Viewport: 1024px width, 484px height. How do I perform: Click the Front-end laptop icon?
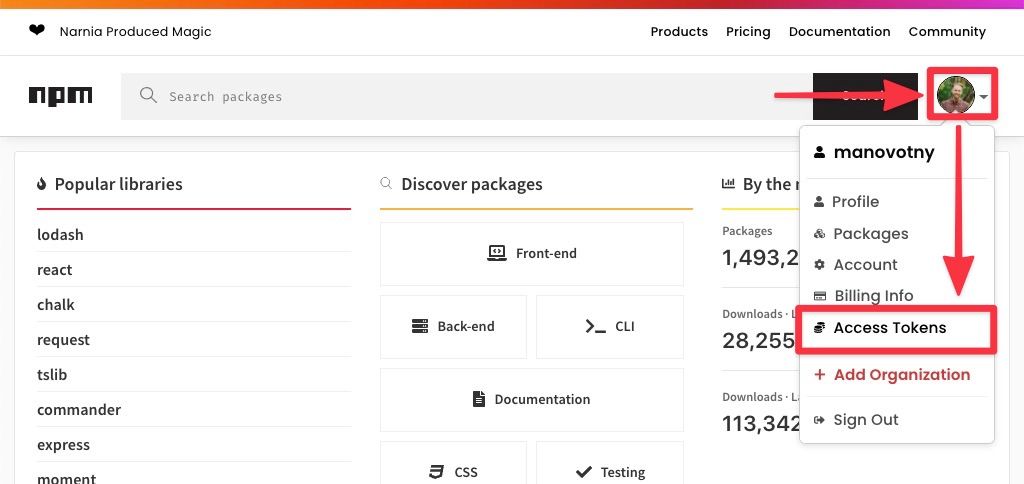tap(497, 253)
